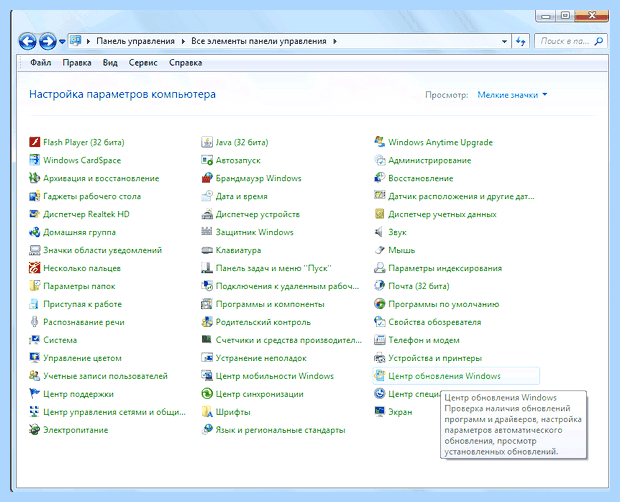The height and width of the screenshot is (502, 620).
Task: Click the Звук speaker icon
Action: coord(379,232)
